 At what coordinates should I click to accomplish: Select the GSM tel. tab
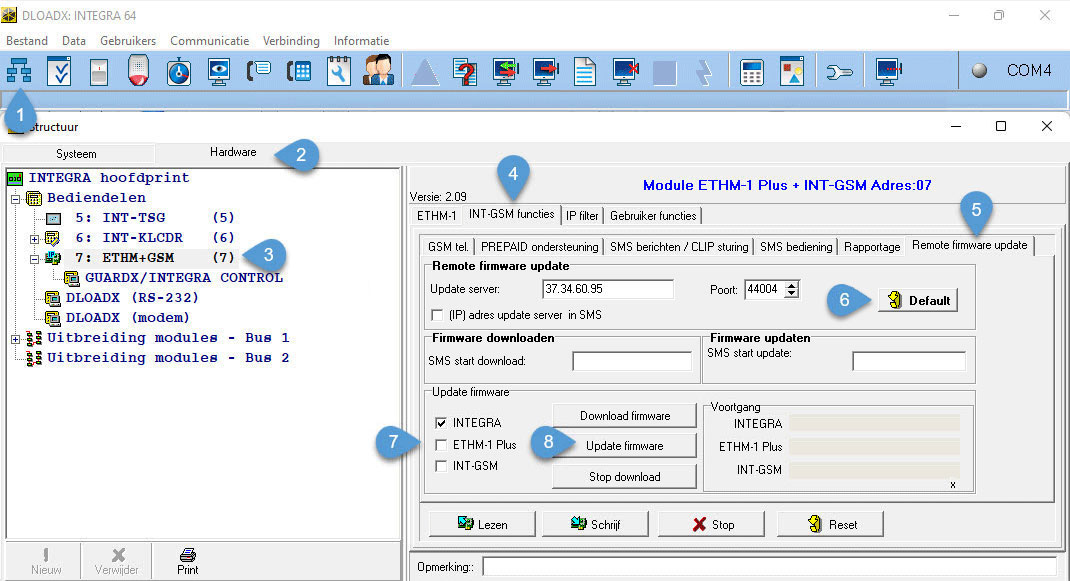tap(448, 246)
